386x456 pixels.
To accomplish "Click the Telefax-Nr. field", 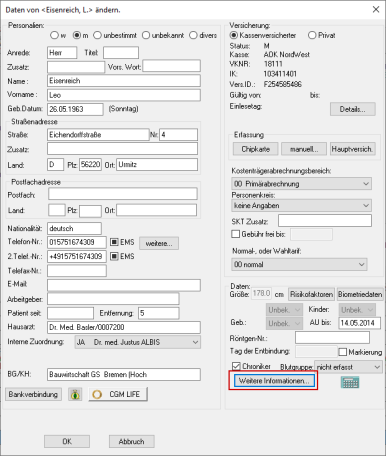I will (77, 271).
